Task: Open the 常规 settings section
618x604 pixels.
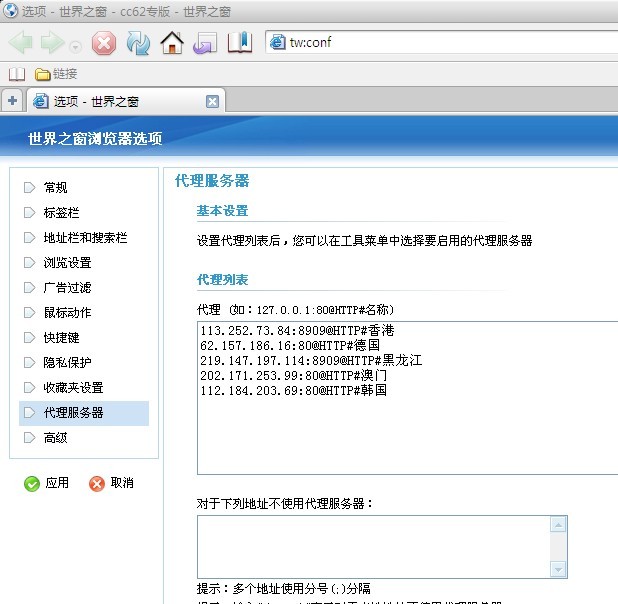Action: 55,188
